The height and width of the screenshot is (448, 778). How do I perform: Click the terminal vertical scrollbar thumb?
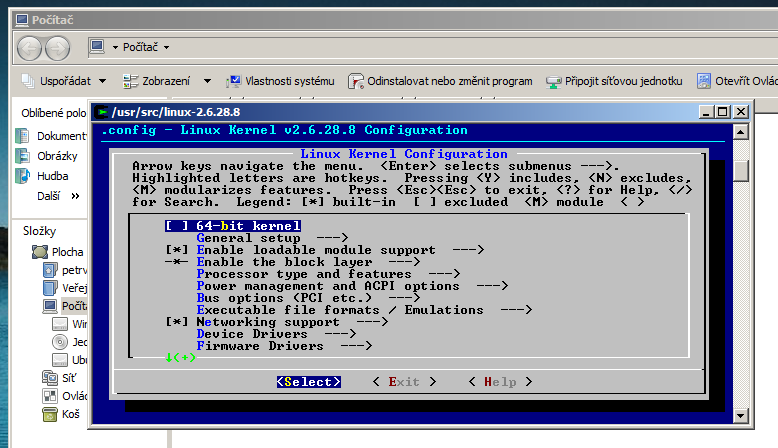[741, 170]
